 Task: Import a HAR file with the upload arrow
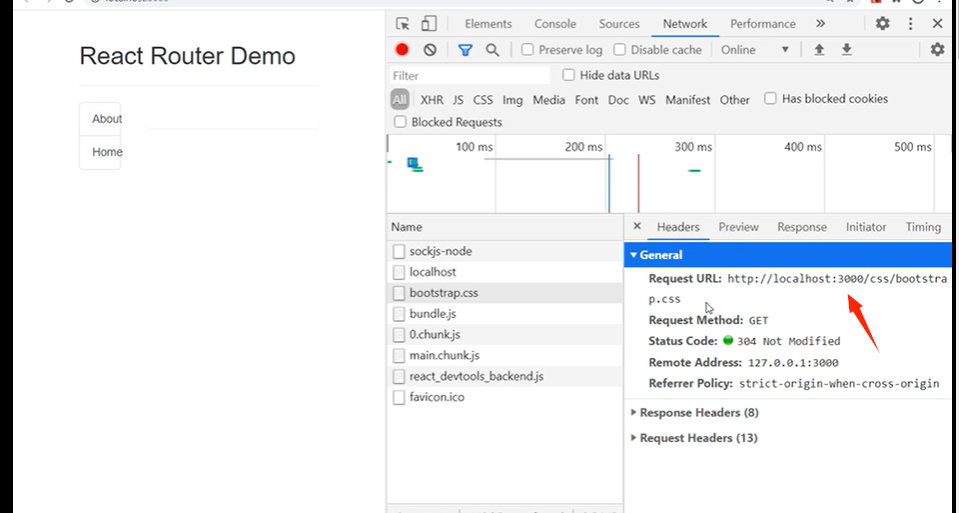pos(819,50)
